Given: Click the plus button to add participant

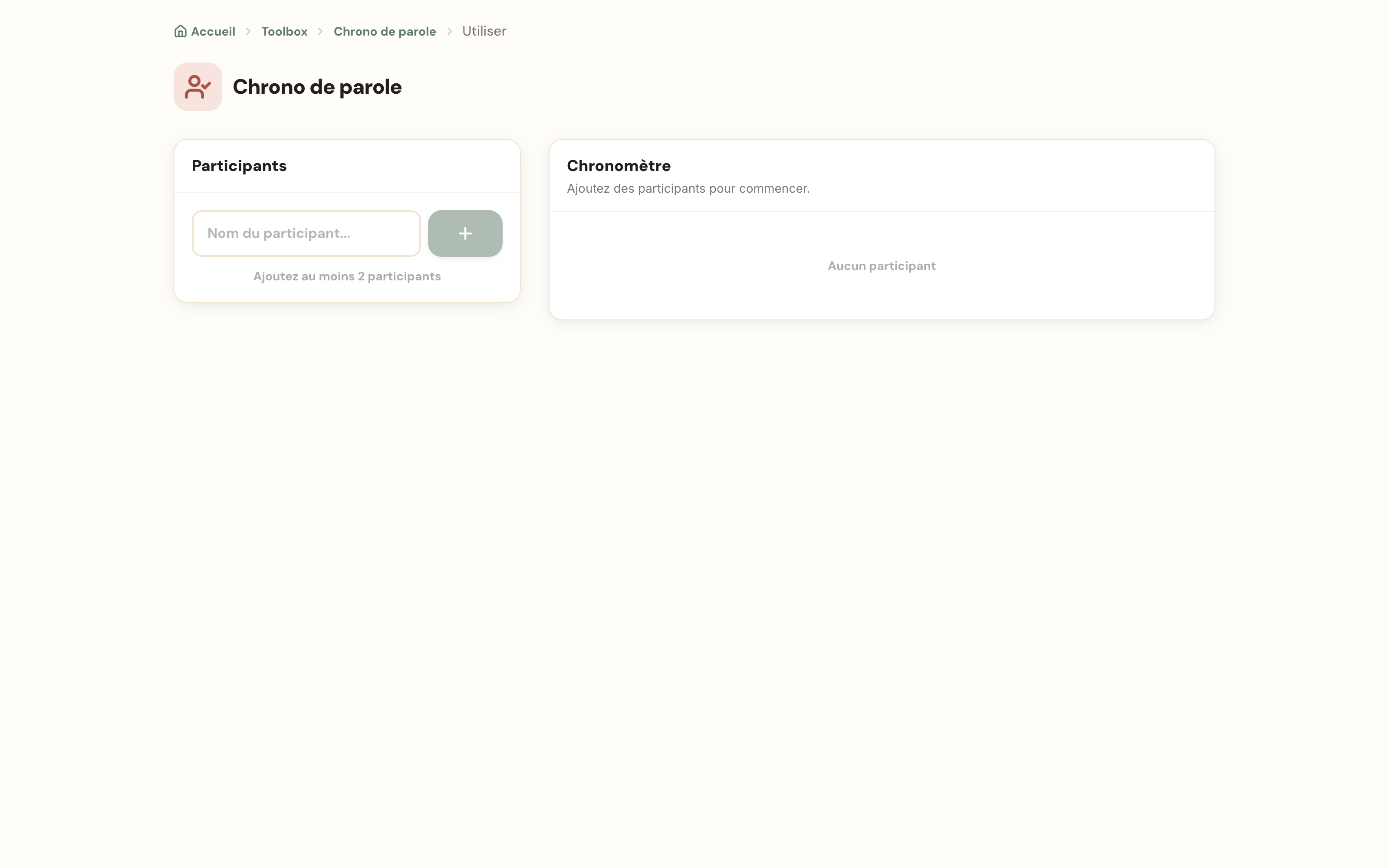Looking at the screenshot, I should pos(465,233).
